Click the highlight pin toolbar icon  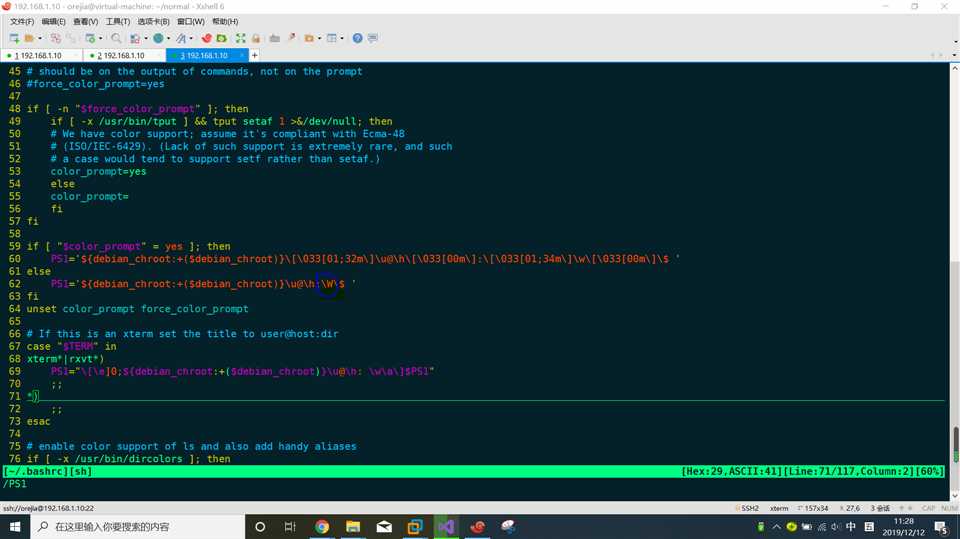292,38
